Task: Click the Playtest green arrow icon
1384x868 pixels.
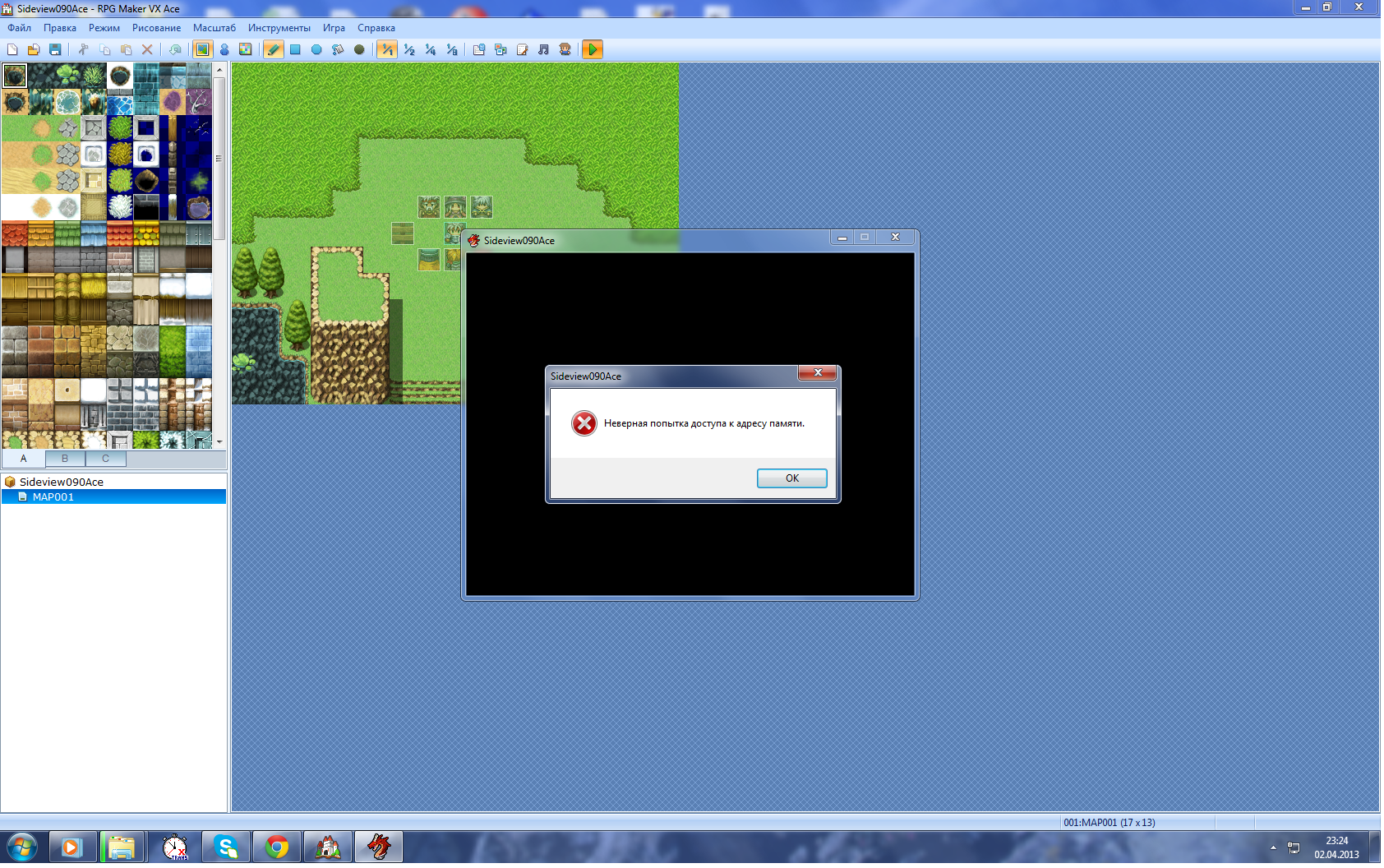Action: click(592, 50)
